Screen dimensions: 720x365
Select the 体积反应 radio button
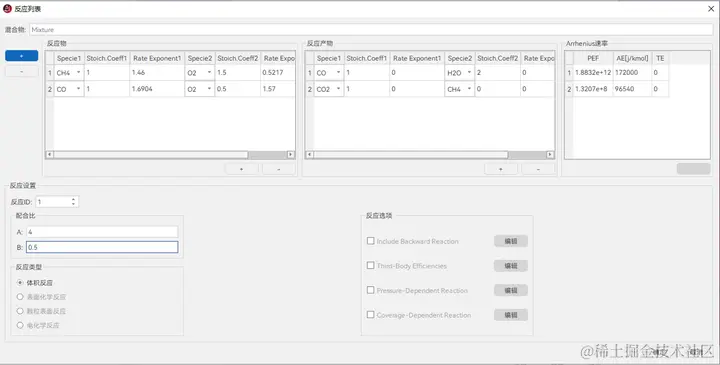(20, 283)
